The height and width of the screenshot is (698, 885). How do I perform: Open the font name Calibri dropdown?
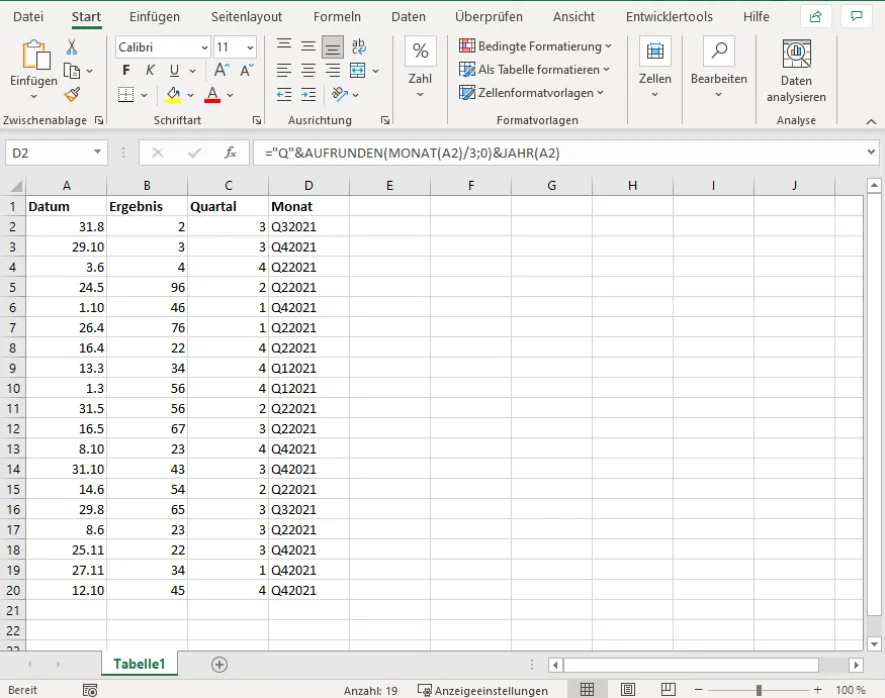[205, 48]
